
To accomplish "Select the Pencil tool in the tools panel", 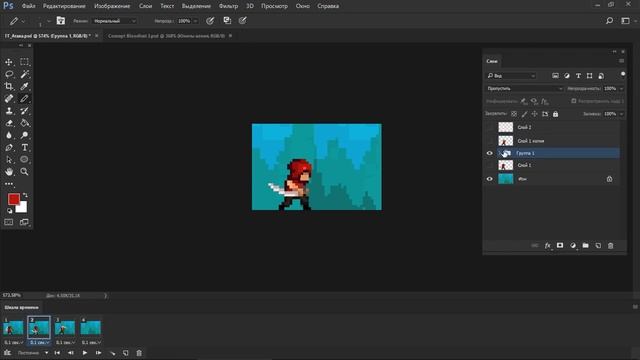I will pyautogui.click(x=24, y=99).
